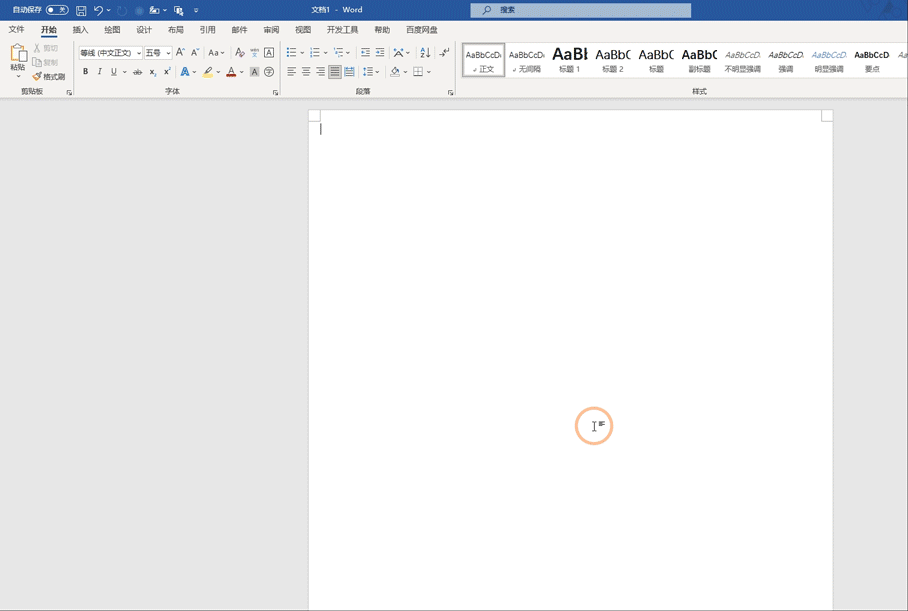This screenshot has height=611, width=908.
Task: Apply the 标题 1 (Heading 1) style
Action: point(570,60)
